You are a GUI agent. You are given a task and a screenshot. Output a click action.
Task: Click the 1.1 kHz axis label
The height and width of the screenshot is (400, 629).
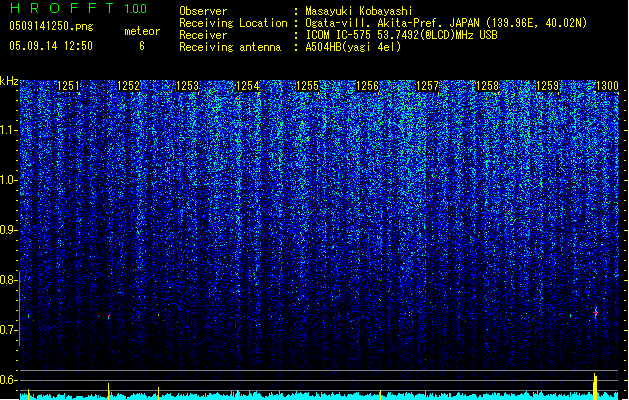point(8,130)
